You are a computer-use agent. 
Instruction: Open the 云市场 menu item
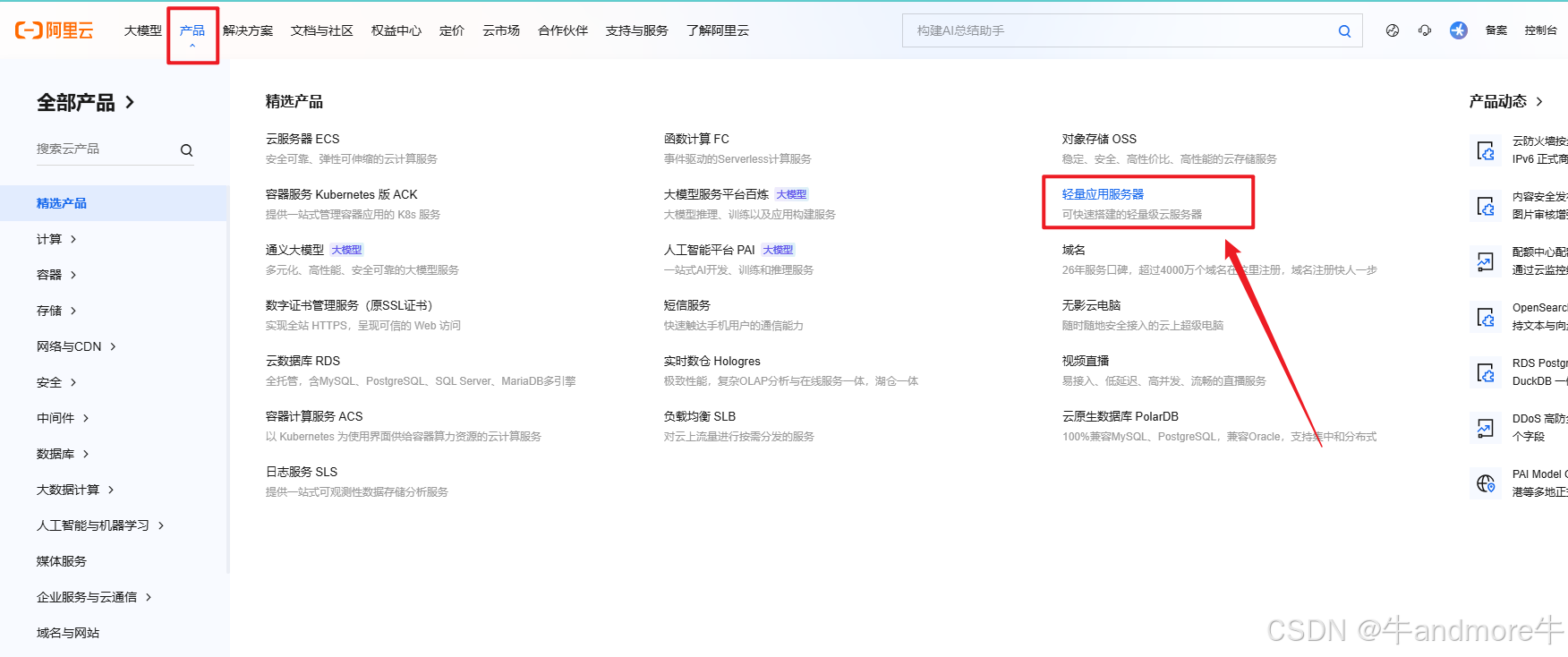pos(501,30)
